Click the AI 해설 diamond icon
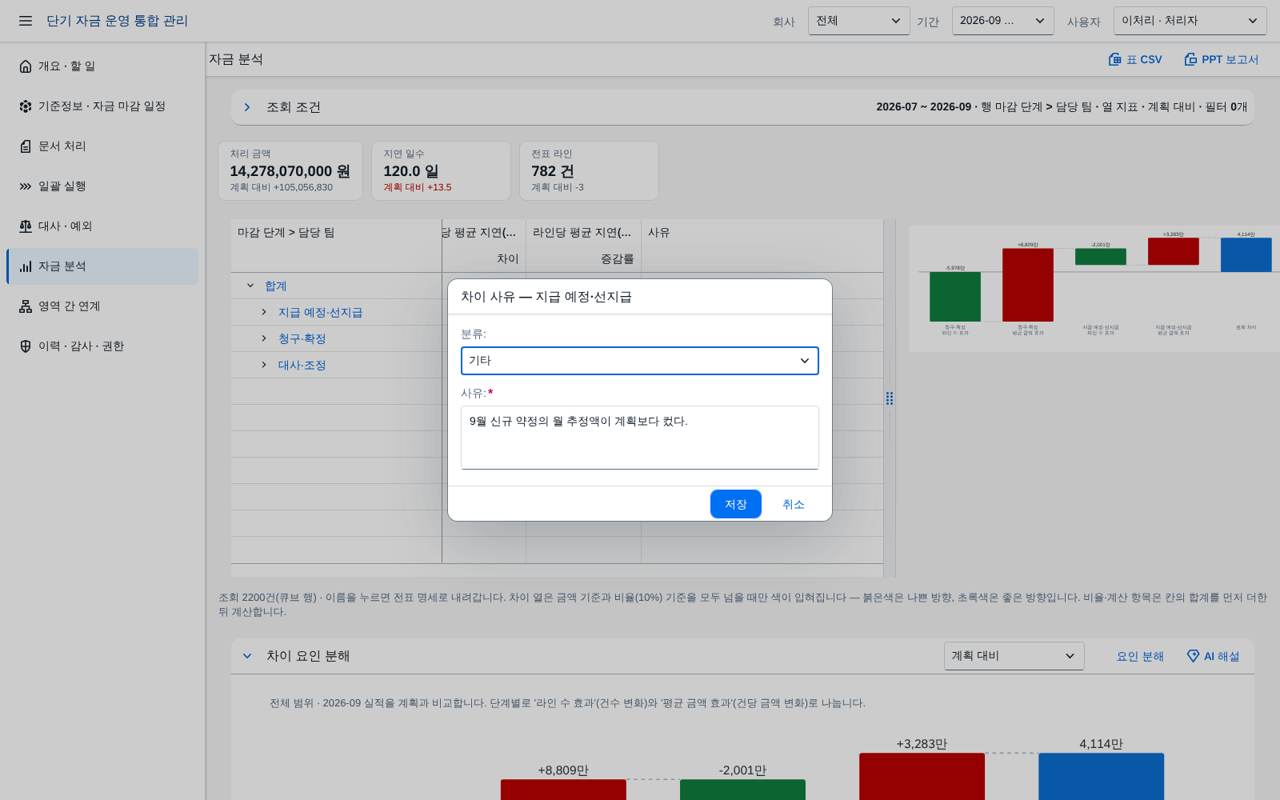1280x800 pixels. point(1193,656)
